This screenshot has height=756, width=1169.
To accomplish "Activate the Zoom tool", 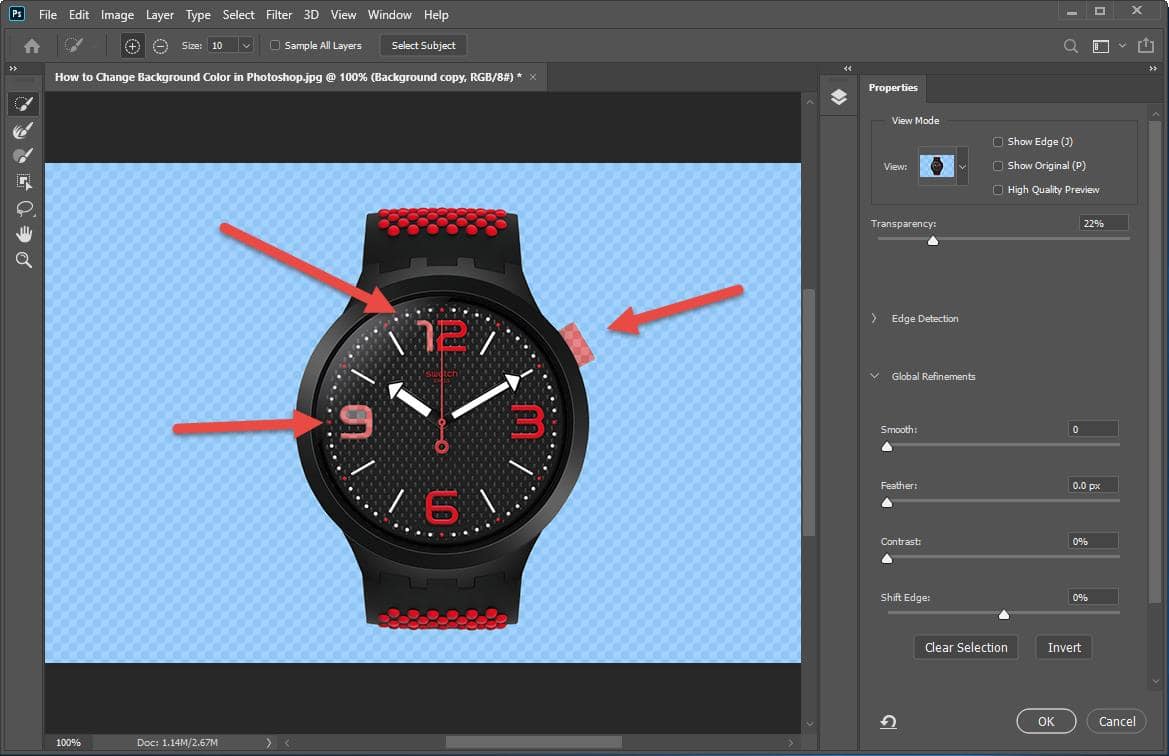I will (x=22, y=260).
